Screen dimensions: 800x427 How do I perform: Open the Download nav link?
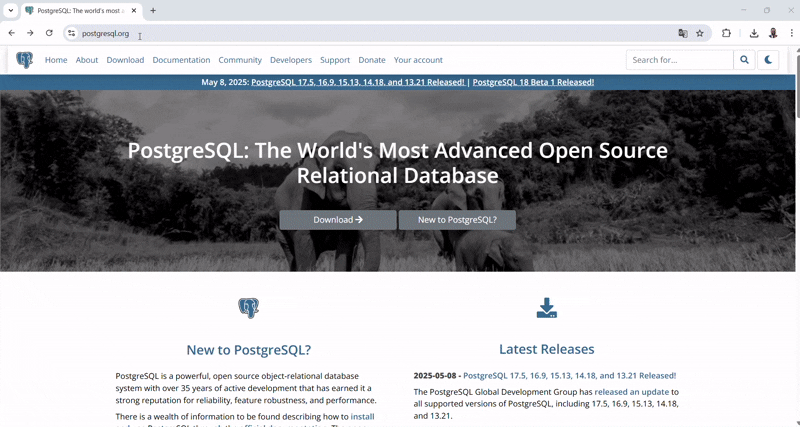(x=125, y=60)
